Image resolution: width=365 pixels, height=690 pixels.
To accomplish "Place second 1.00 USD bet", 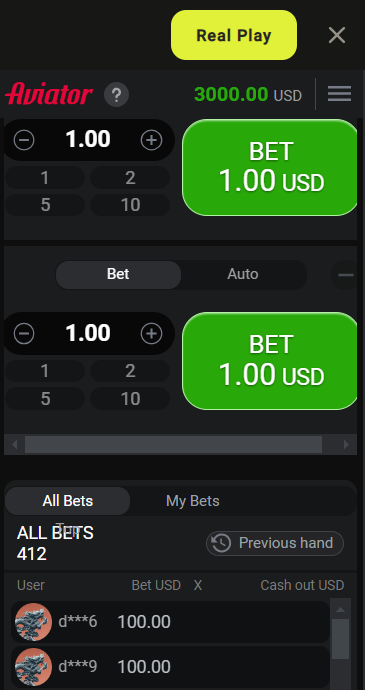I will [271, 361].
